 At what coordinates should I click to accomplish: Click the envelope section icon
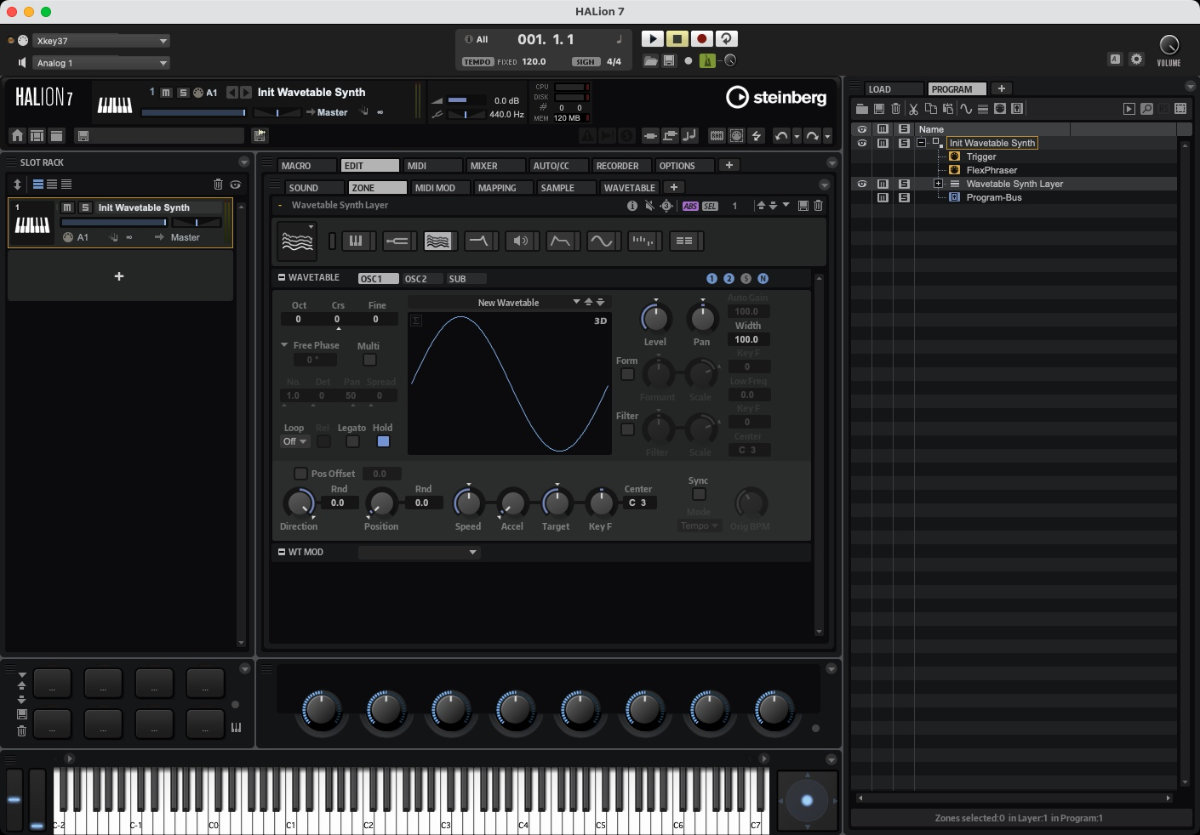pyautogui.click(x=561, y=240)
